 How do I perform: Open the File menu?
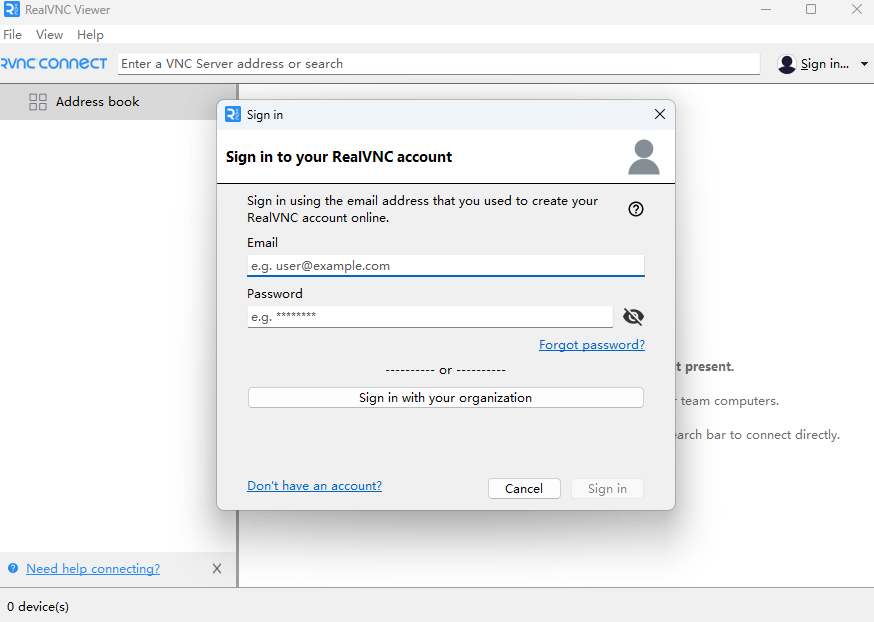13,35
